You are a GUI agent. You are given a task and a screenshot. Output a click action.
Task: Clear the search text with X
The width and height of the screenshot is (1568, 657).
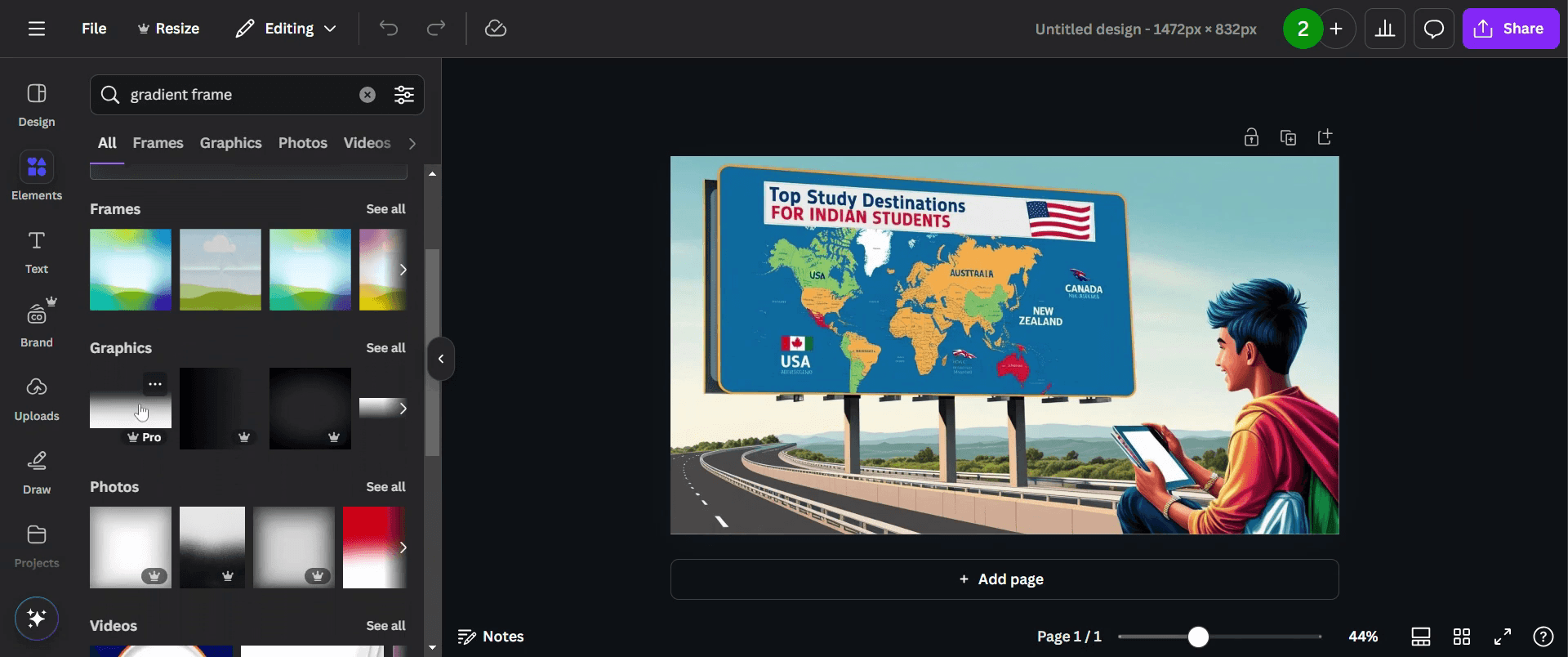pos(367,95)
